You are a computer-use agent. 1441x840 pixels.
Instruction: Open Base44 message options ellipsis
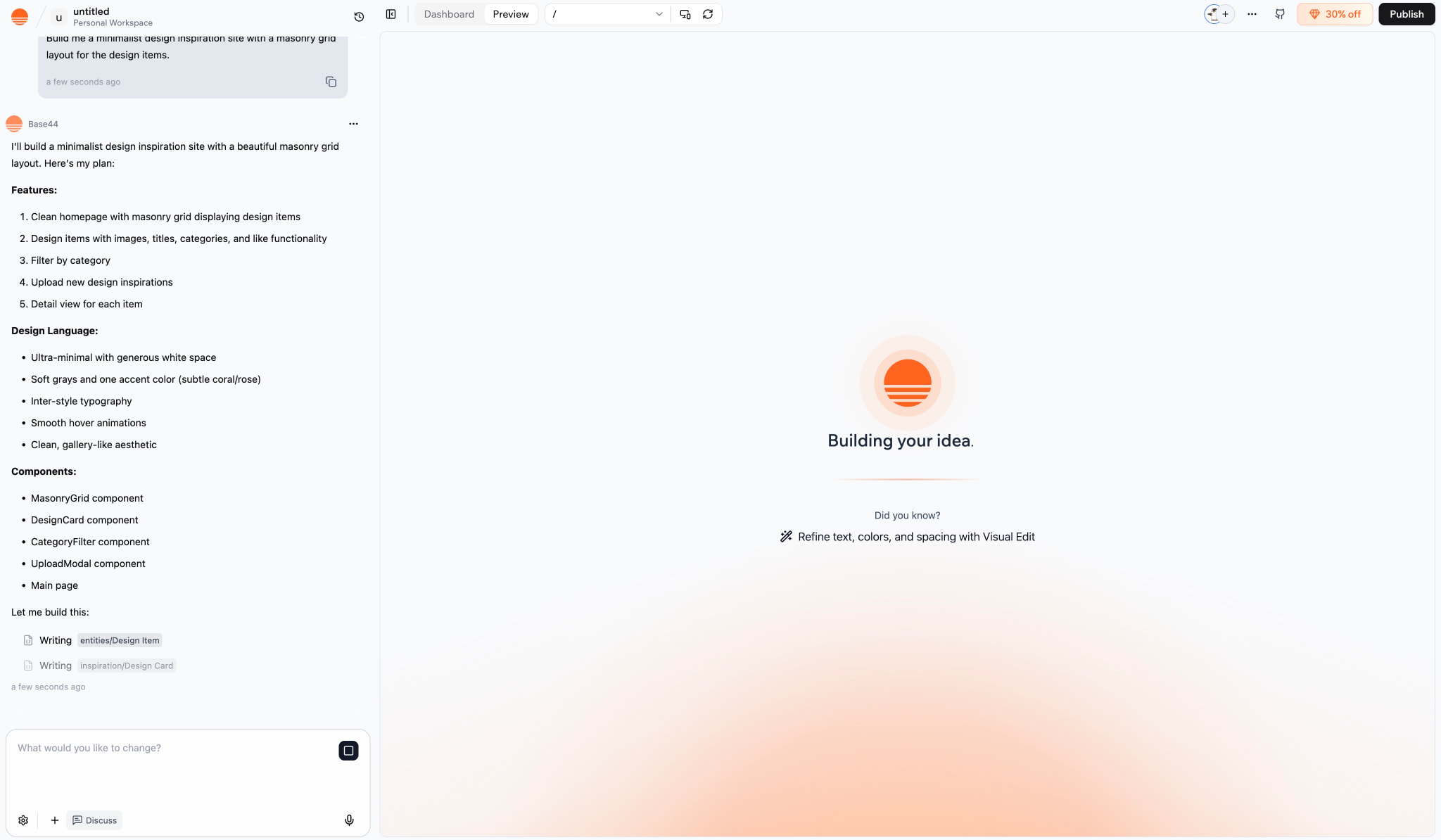pos(353,124)
